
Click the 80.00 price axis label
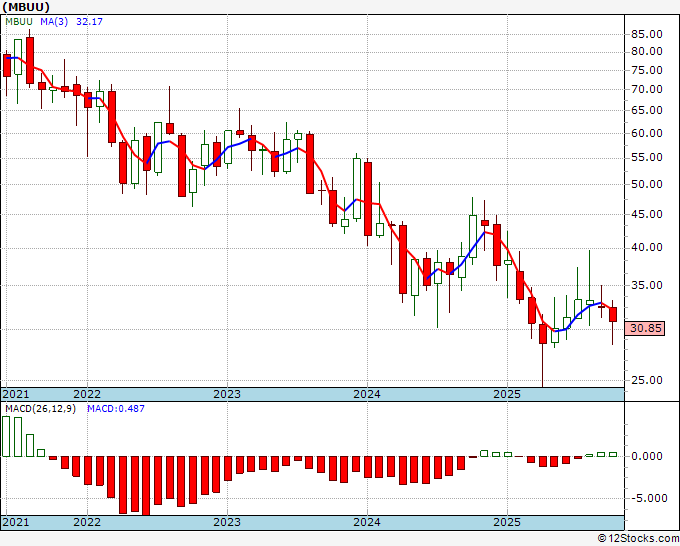point(647,51)
